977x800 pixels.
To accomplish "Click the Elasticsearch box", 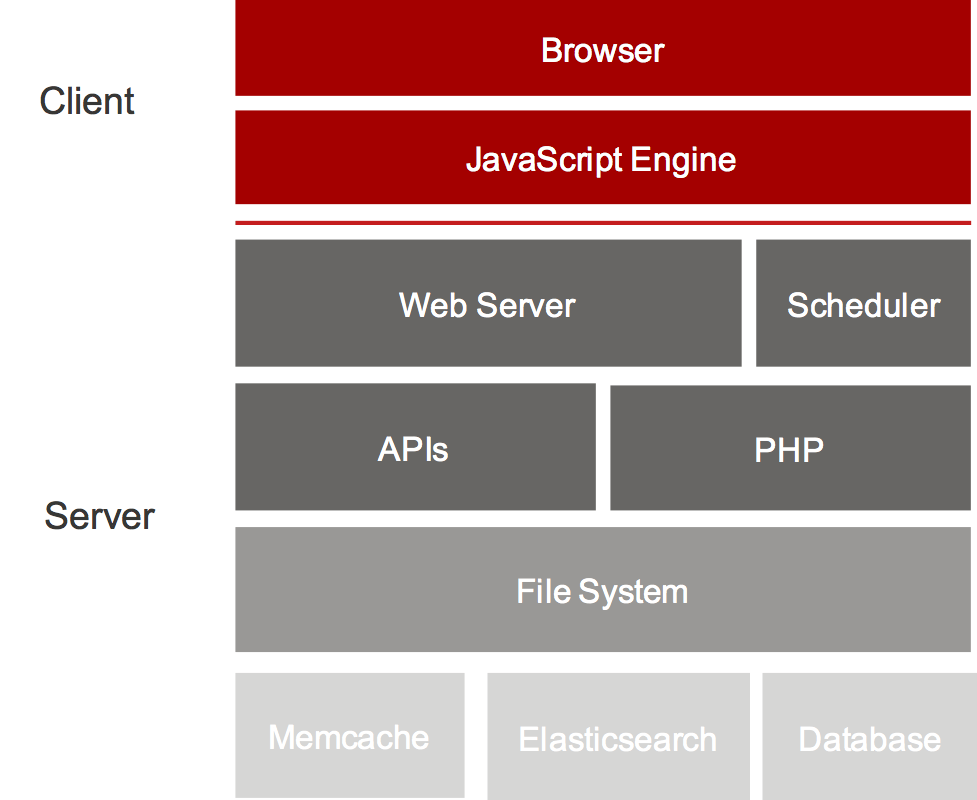I will pyautogui.click(x=618, y=736).
